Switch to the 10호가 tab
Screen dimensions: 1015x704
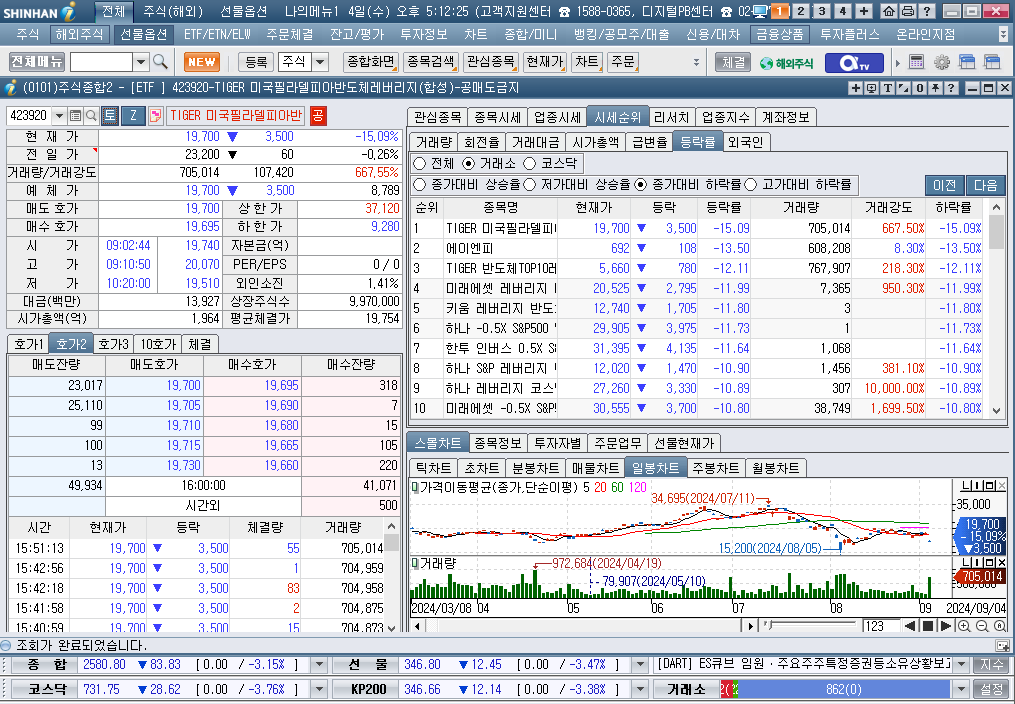tap(158, 344)
